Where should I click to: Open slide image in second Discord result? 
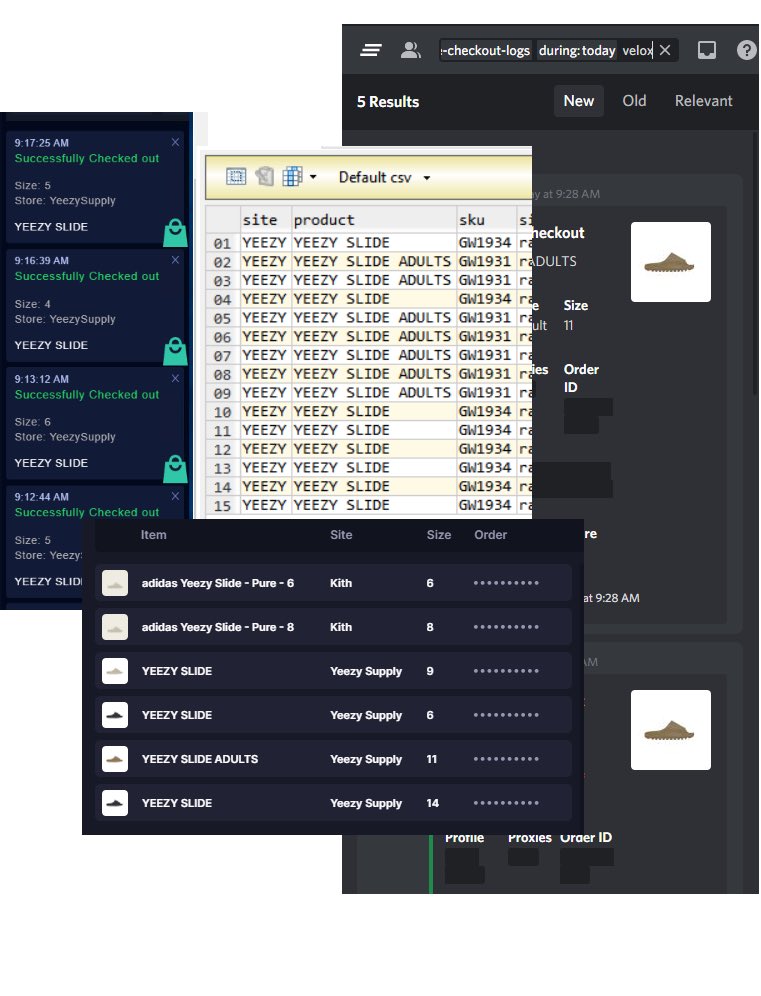pyautogui.click(x=671, y=730)
